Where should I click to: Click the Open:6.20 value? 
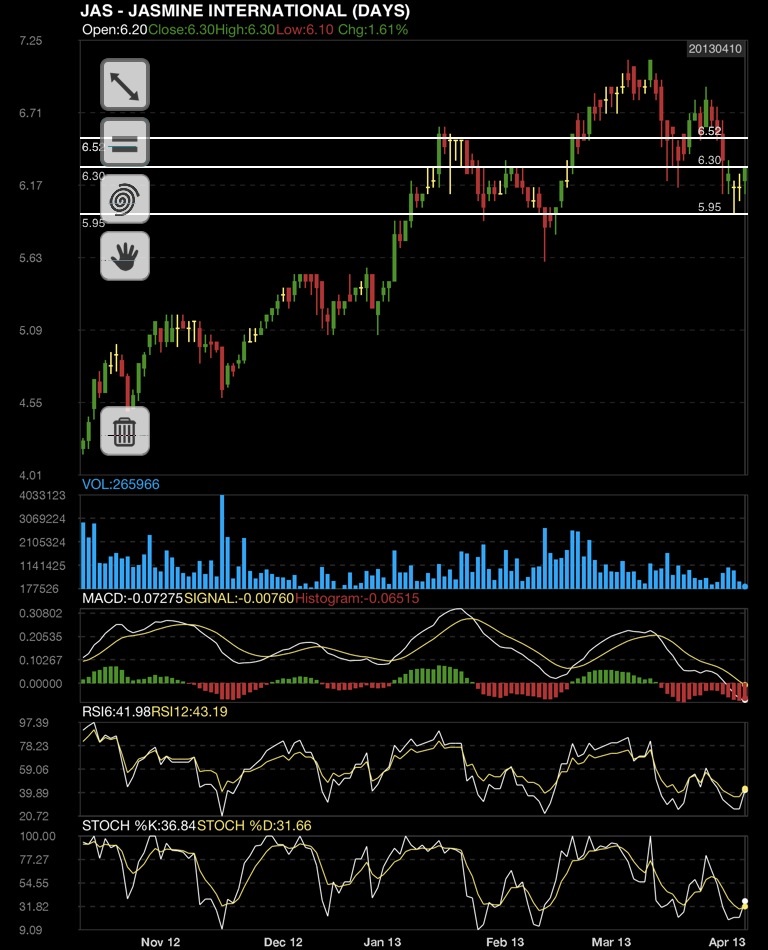115,30
